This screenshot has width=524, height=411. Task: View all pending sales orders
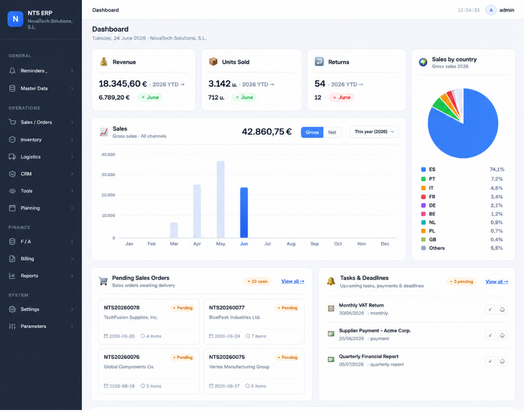coord(292,281)
